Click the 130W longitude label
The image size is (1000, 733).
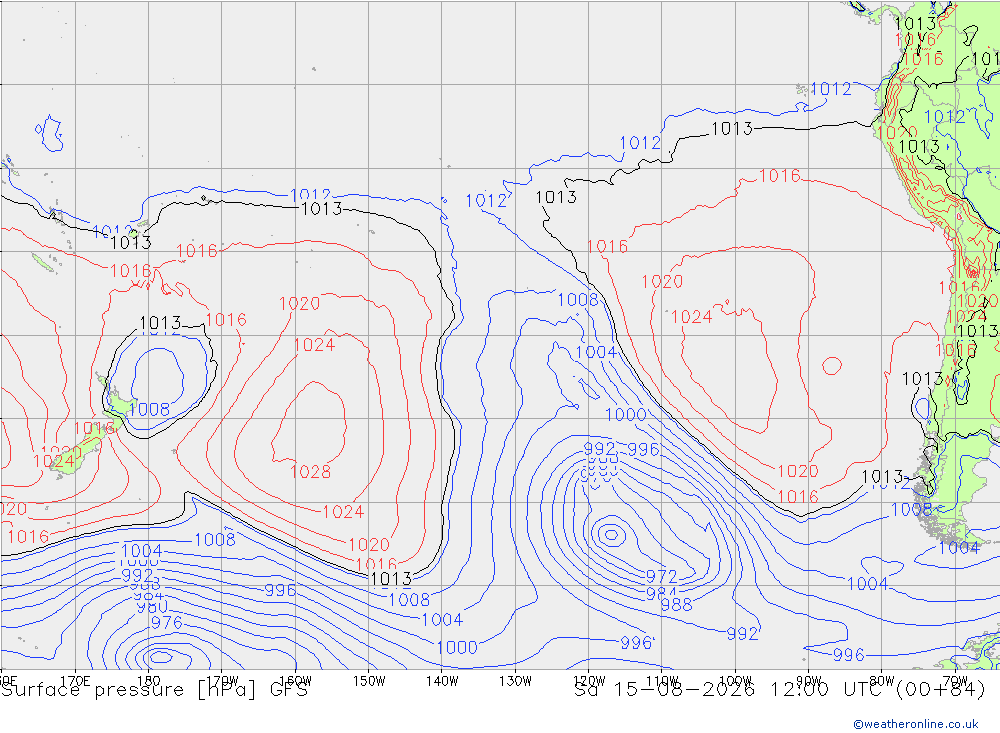tap(515, 681)
